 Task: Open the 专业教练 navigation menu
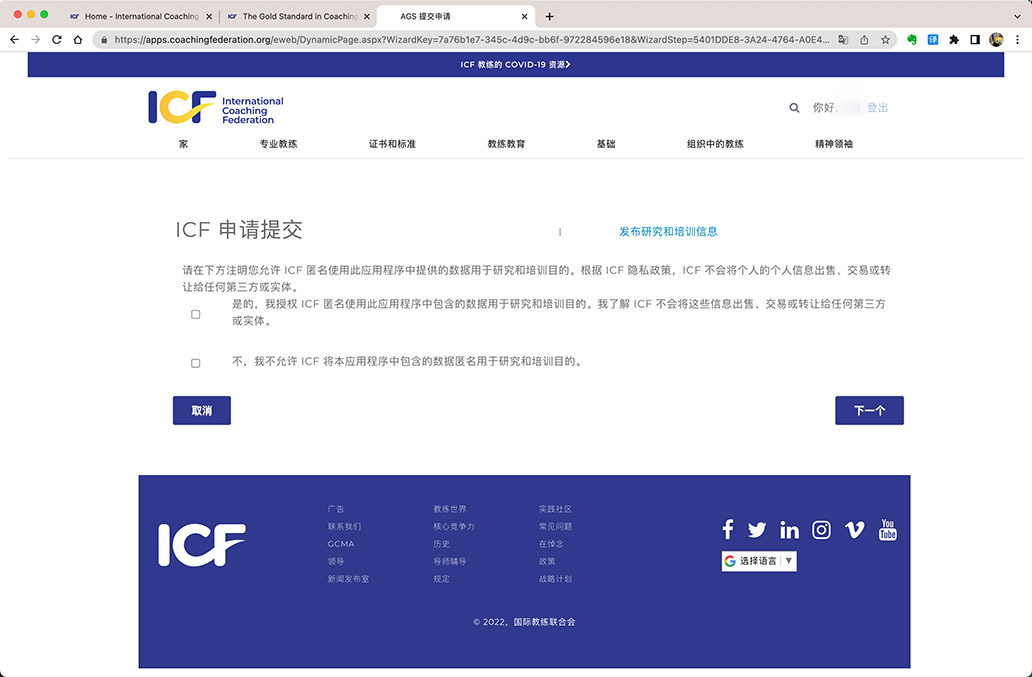[278, 144]
